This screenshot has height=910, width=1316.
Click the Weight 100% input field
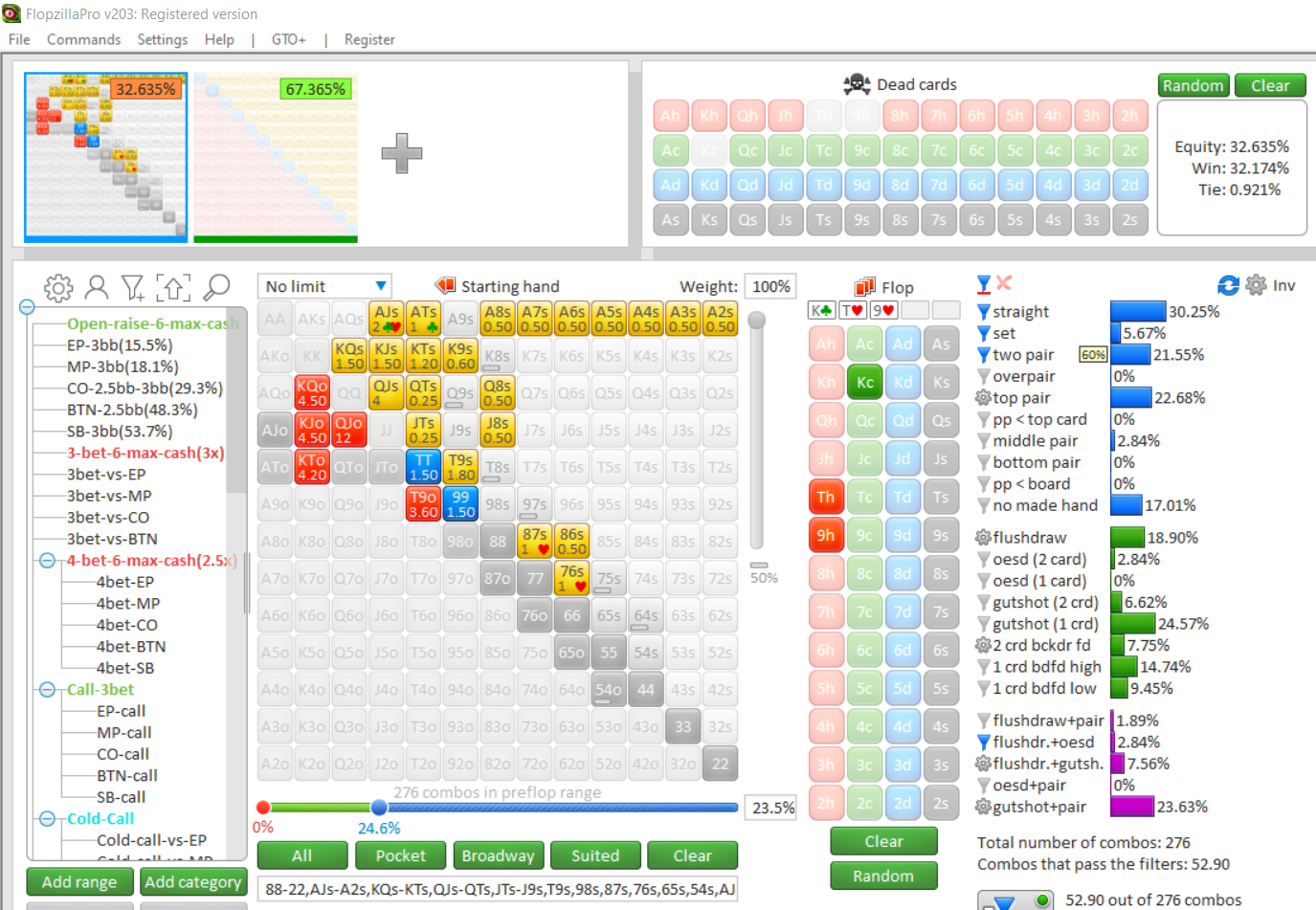(x=770, y=286)
